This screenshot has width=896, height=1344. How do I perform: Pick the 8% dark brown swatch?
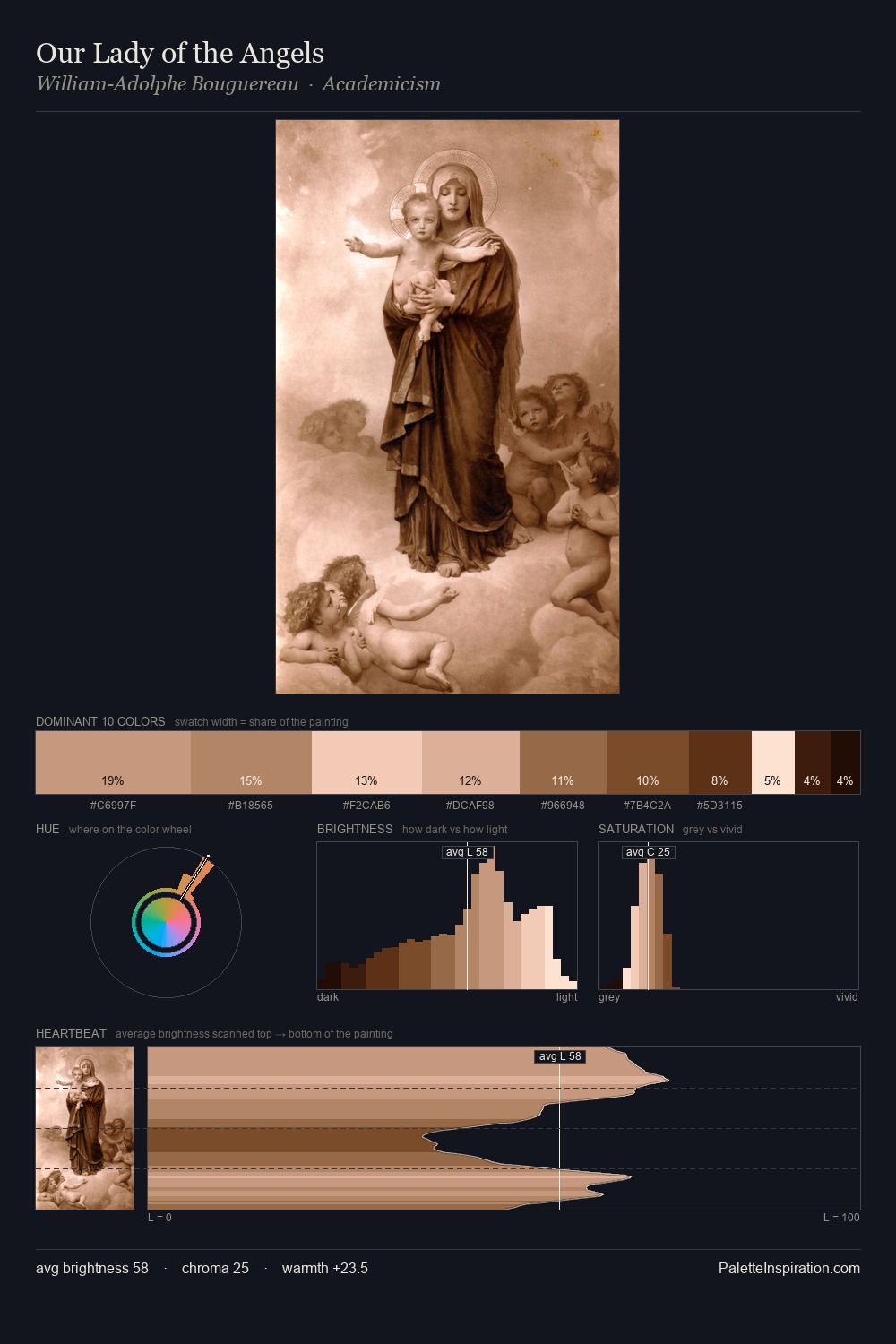720,762
